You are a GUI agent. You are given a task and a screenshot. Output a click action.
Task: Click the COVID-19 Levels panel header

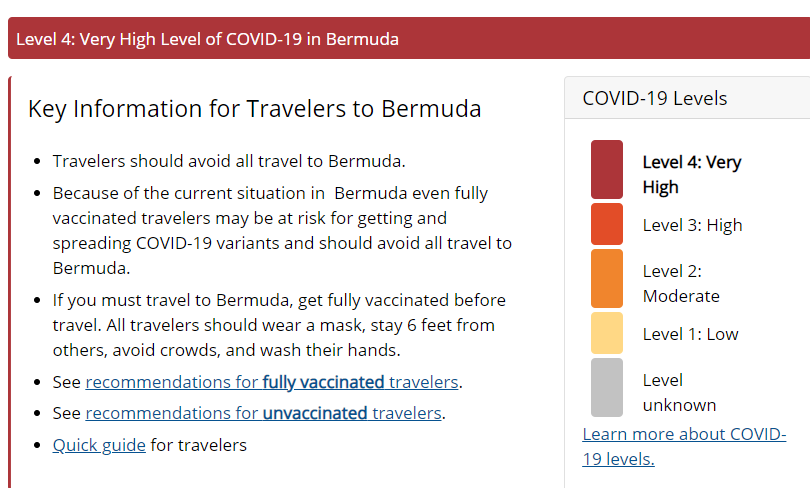654,98
